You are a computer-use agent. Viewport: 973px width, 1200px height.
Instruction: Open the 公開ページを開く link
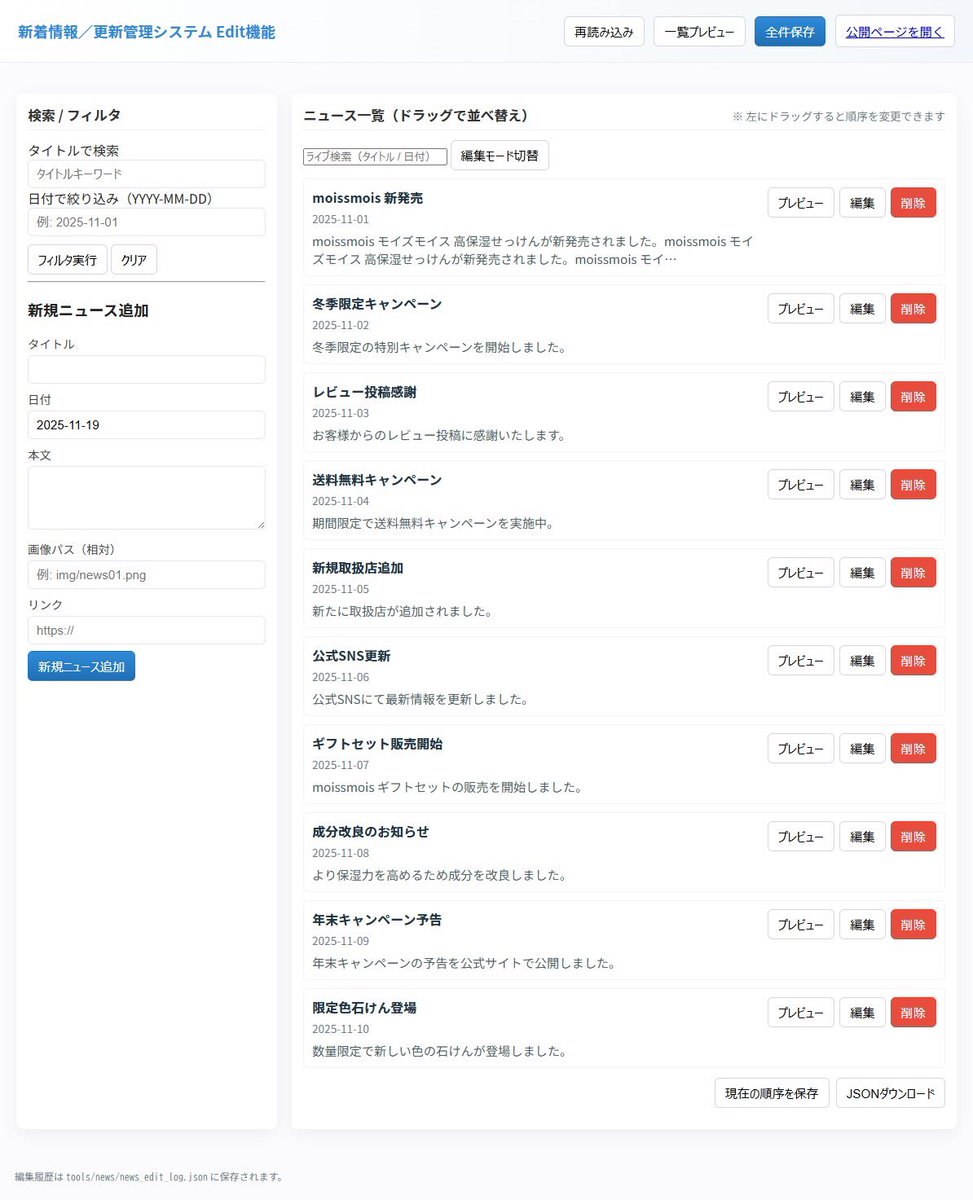click(894, 31)
